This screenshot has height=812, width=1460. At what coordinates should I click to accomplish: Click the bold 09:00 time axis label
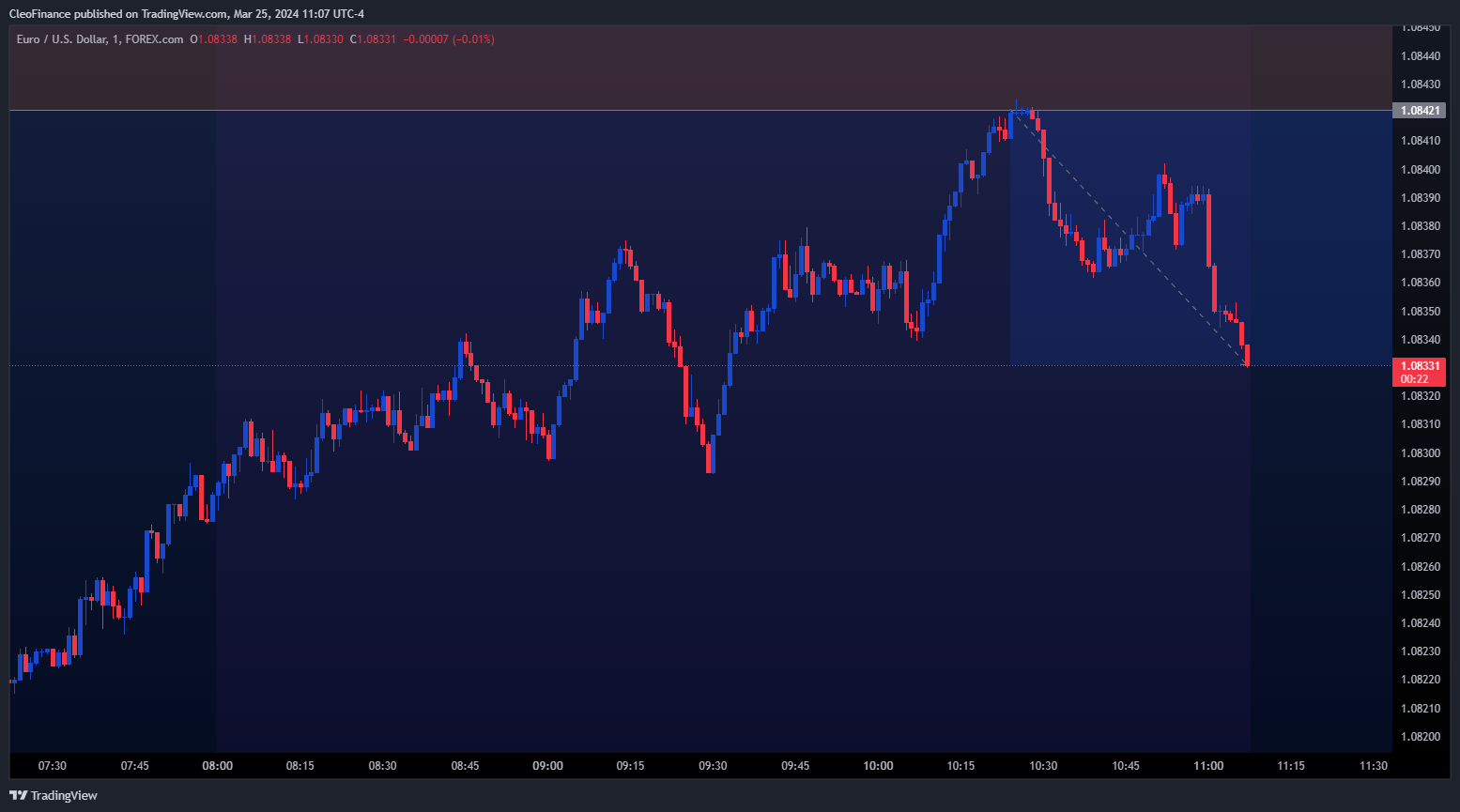point(548,766)
